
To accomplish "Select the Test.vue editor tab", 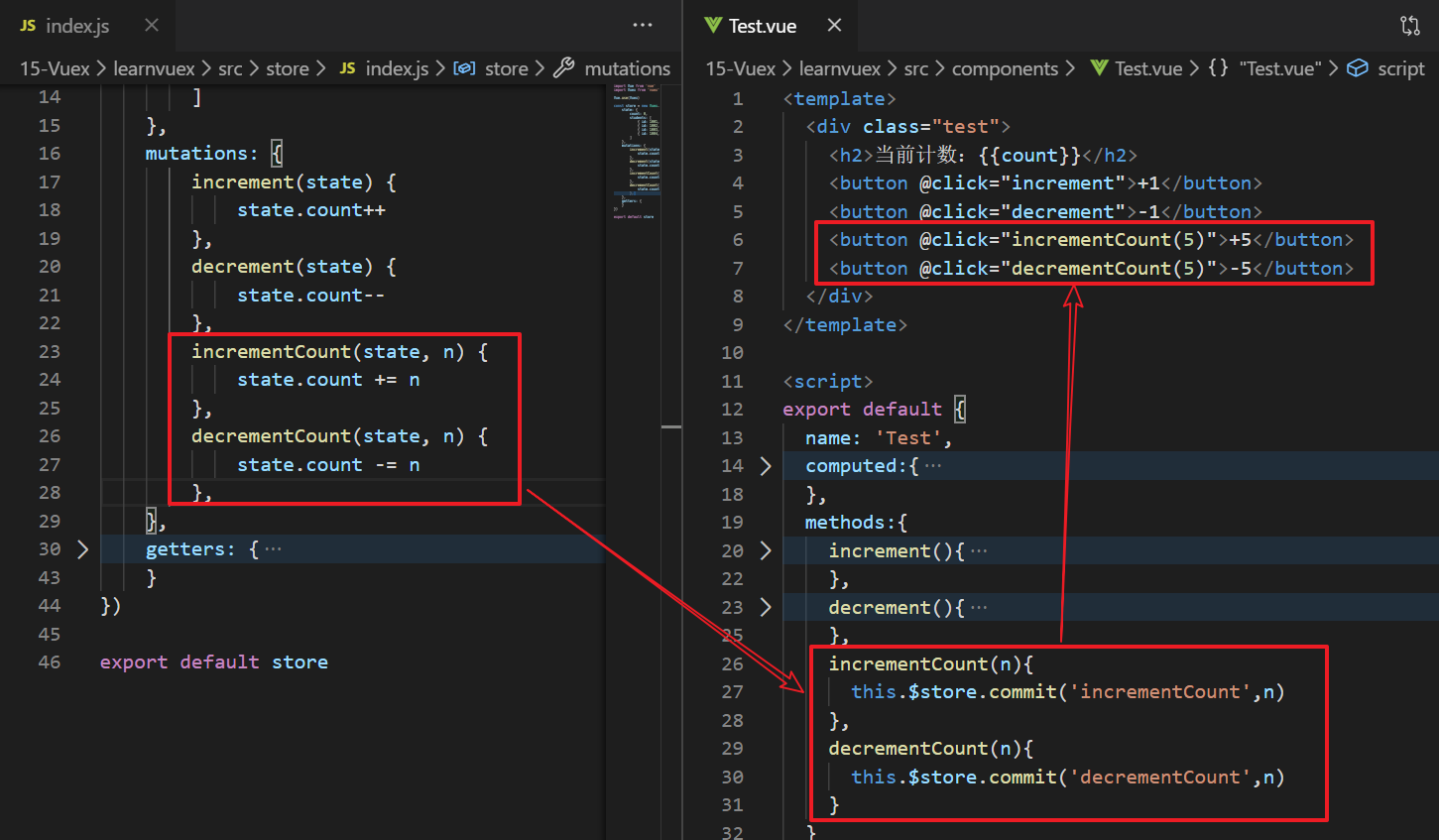I will tap(762, 26).
